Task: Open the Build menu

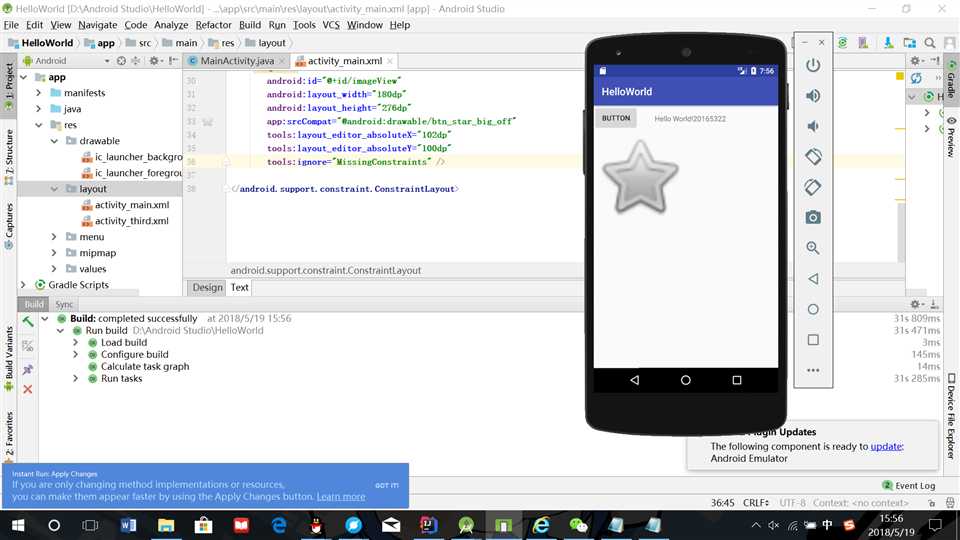Action: [249, 25]
